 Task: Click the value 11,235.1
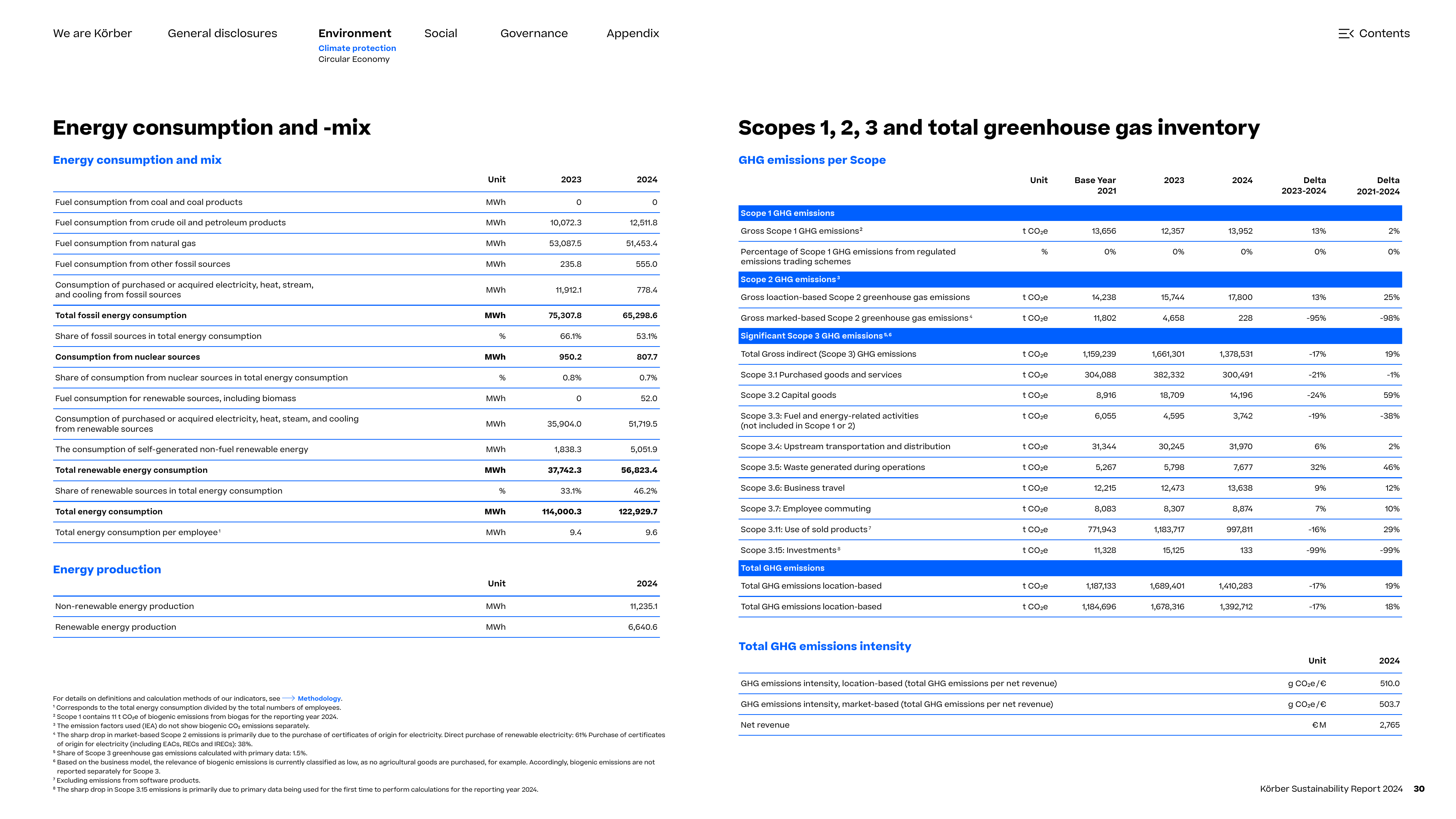click(643, 606)
